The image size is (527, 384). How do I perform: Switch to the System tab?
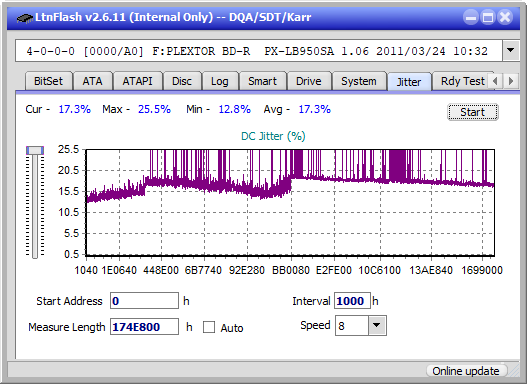coord(359,81)
